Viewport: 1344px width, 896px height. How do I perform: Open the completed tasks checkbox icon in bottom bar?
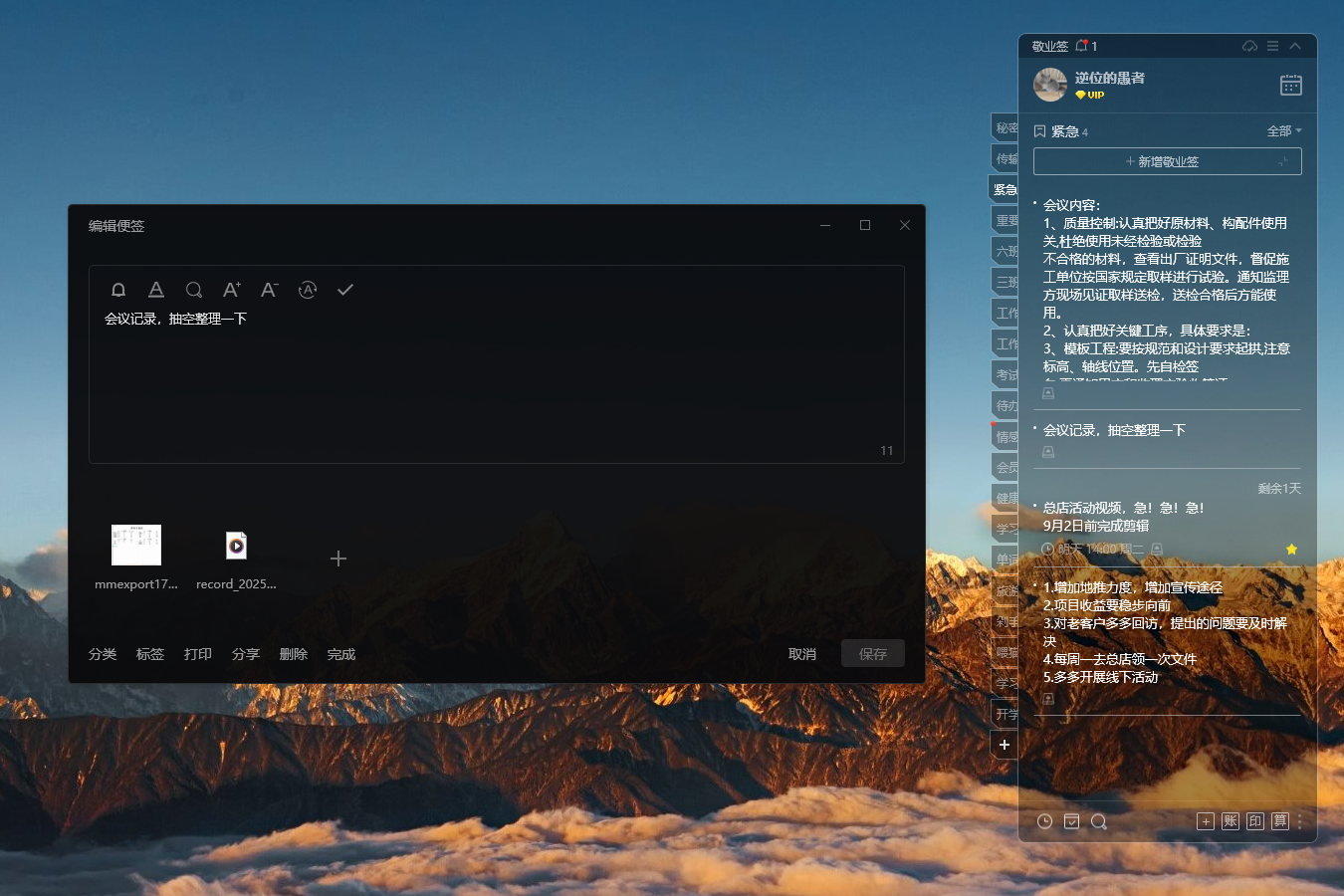(1071, 821)
